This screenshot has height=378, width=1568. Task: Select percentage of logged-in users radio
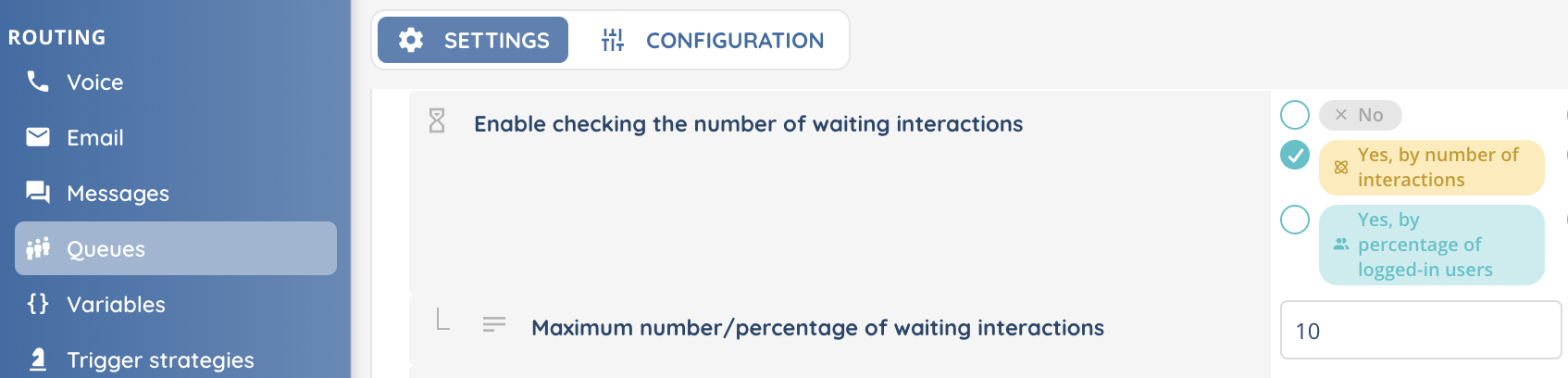pos(1294,220)
